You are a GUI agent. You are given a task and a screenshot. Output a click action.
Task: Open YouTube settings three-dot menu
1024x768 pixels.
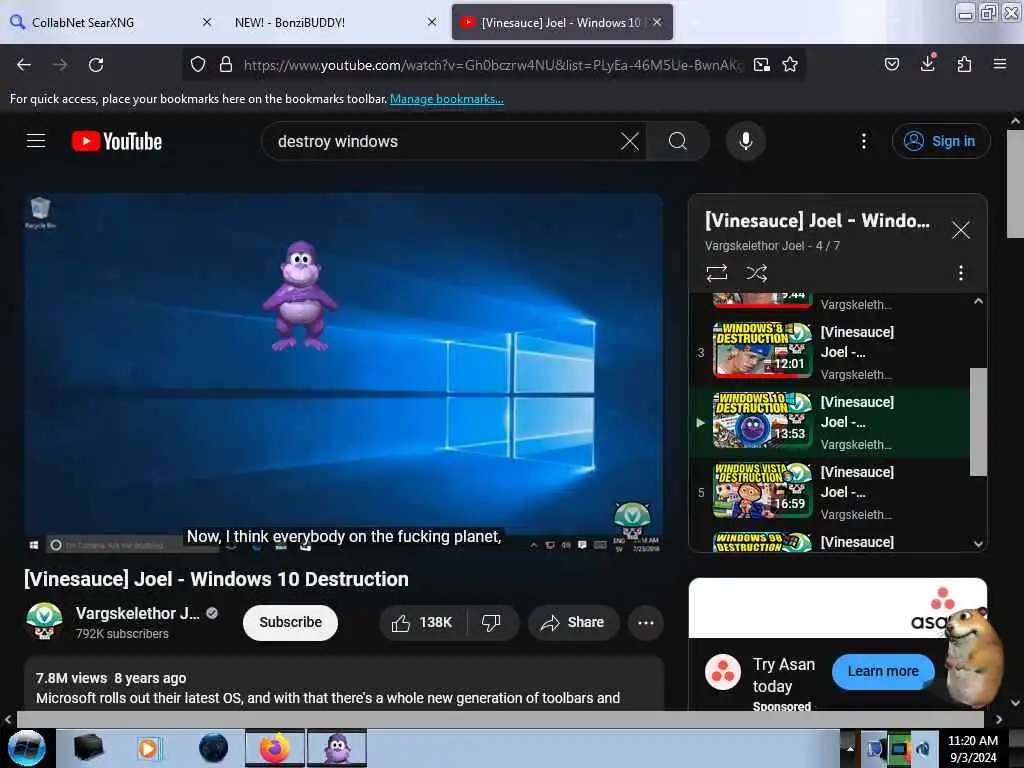click(x=864, y=141)
